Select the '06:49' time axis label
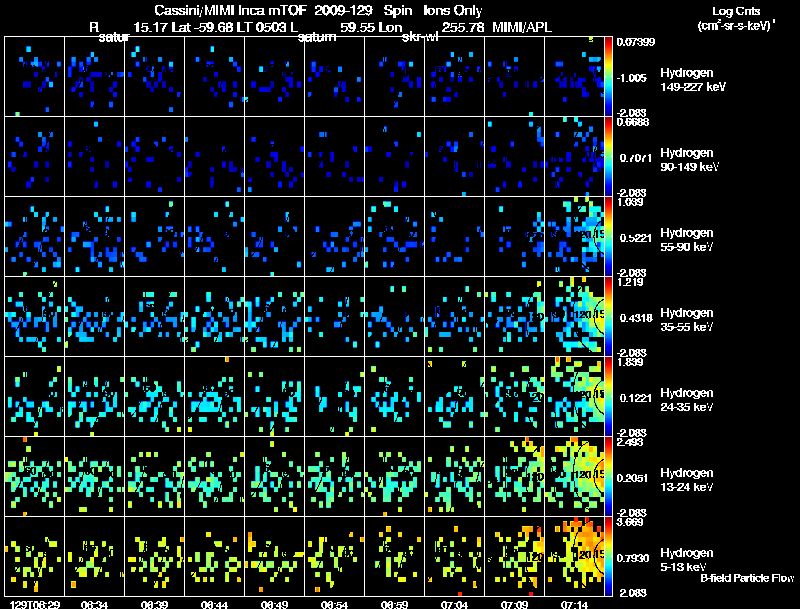Image resolution: width=800 pixels, height=609 pixels. pyautogui.click(x=274, y=605)
